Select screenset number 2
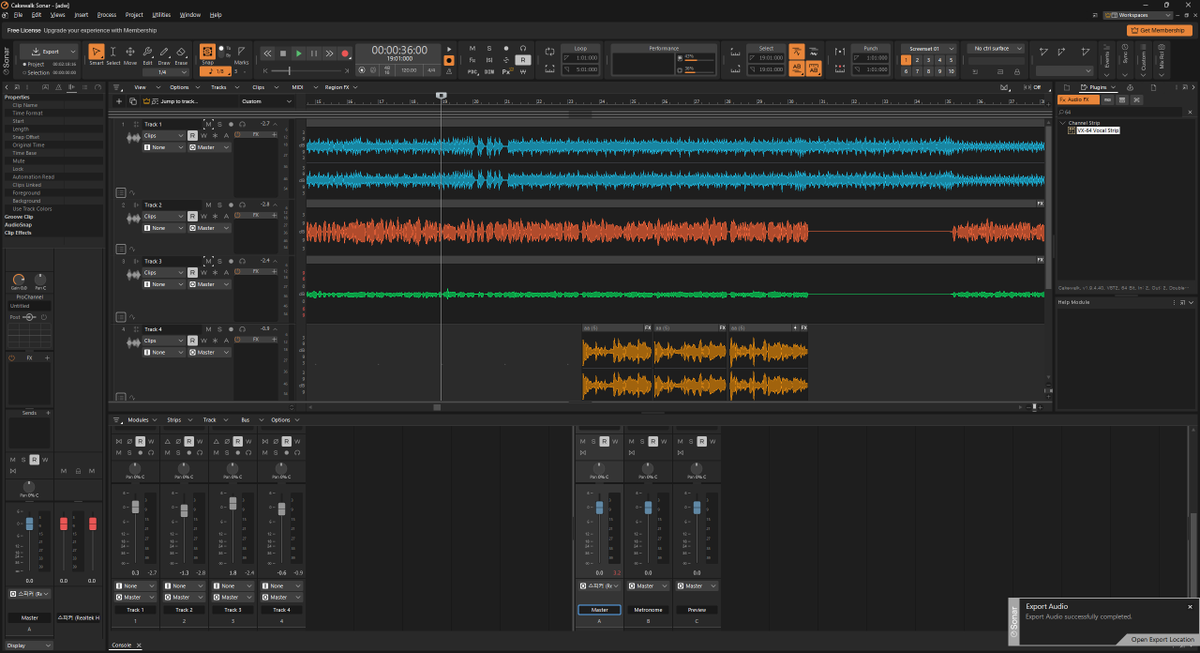This screenshot has height=653, width=1200. point(915,60)
